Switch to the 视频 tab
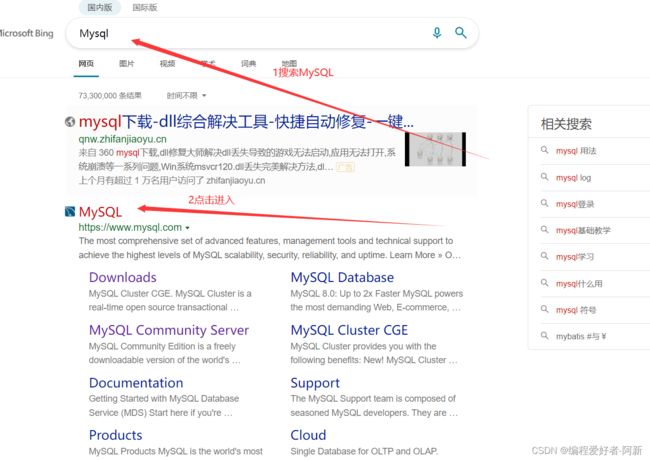Screen dimensions: 650x460 [167, 63]
